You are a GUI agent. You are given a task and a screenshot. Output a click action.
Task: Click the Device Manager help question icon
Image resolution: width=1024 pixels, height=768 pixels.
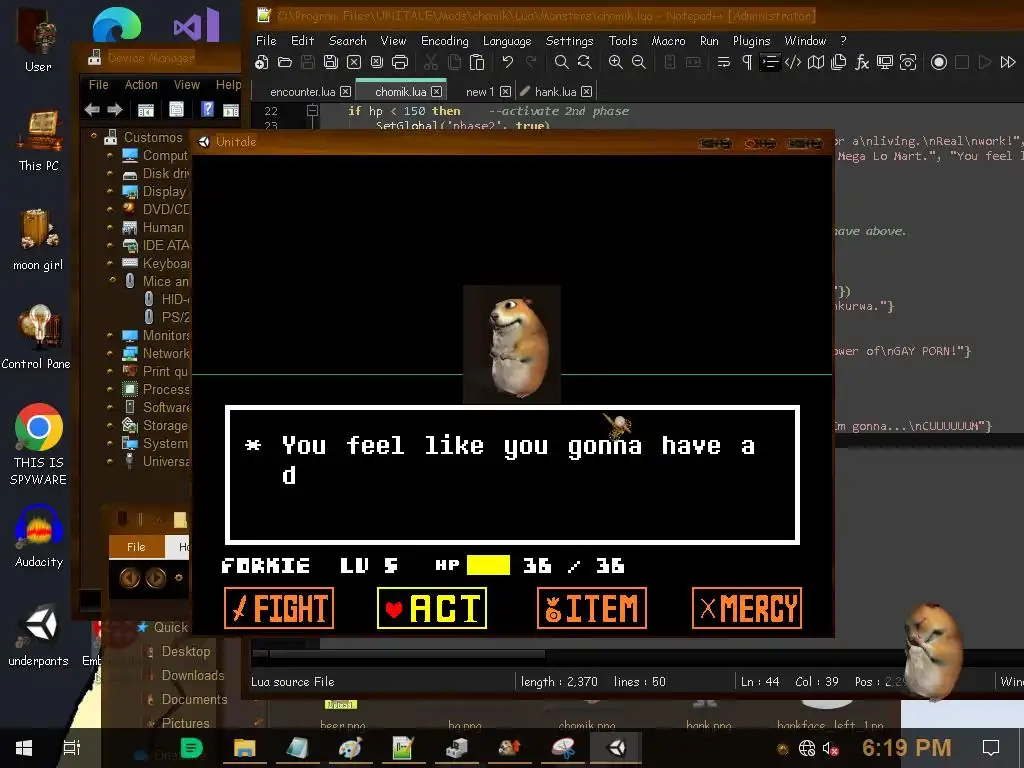[207, 109]
